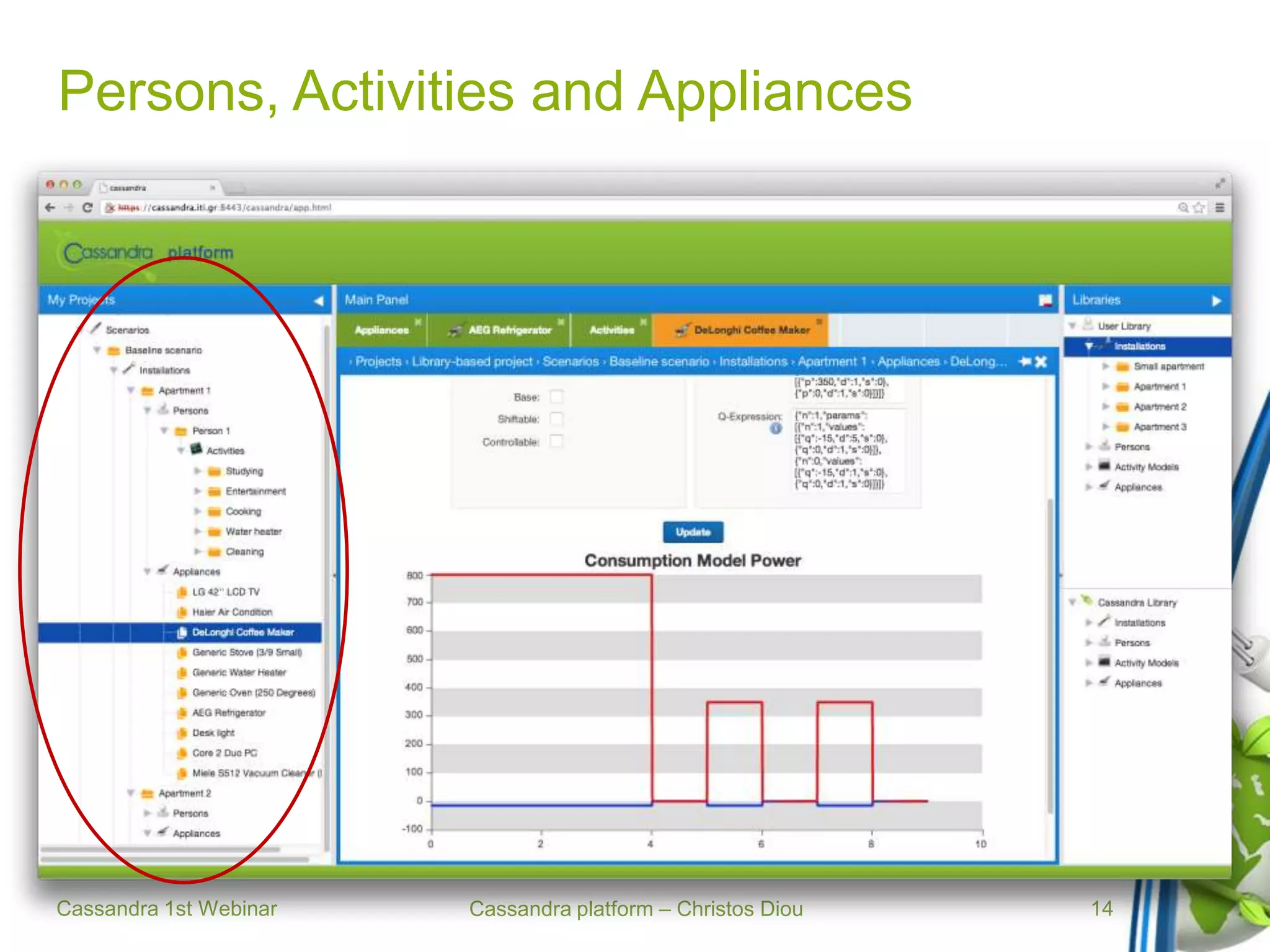
Task: Click the Q-Expression text field
Action: click(x=848, y=450)
